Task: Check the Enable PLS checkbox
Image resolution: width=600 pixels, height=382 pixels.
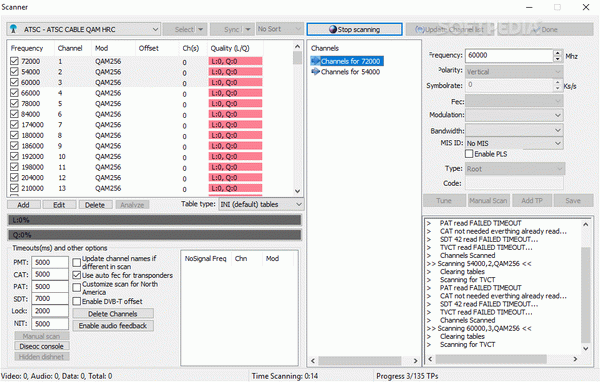Action: point(469,154)
